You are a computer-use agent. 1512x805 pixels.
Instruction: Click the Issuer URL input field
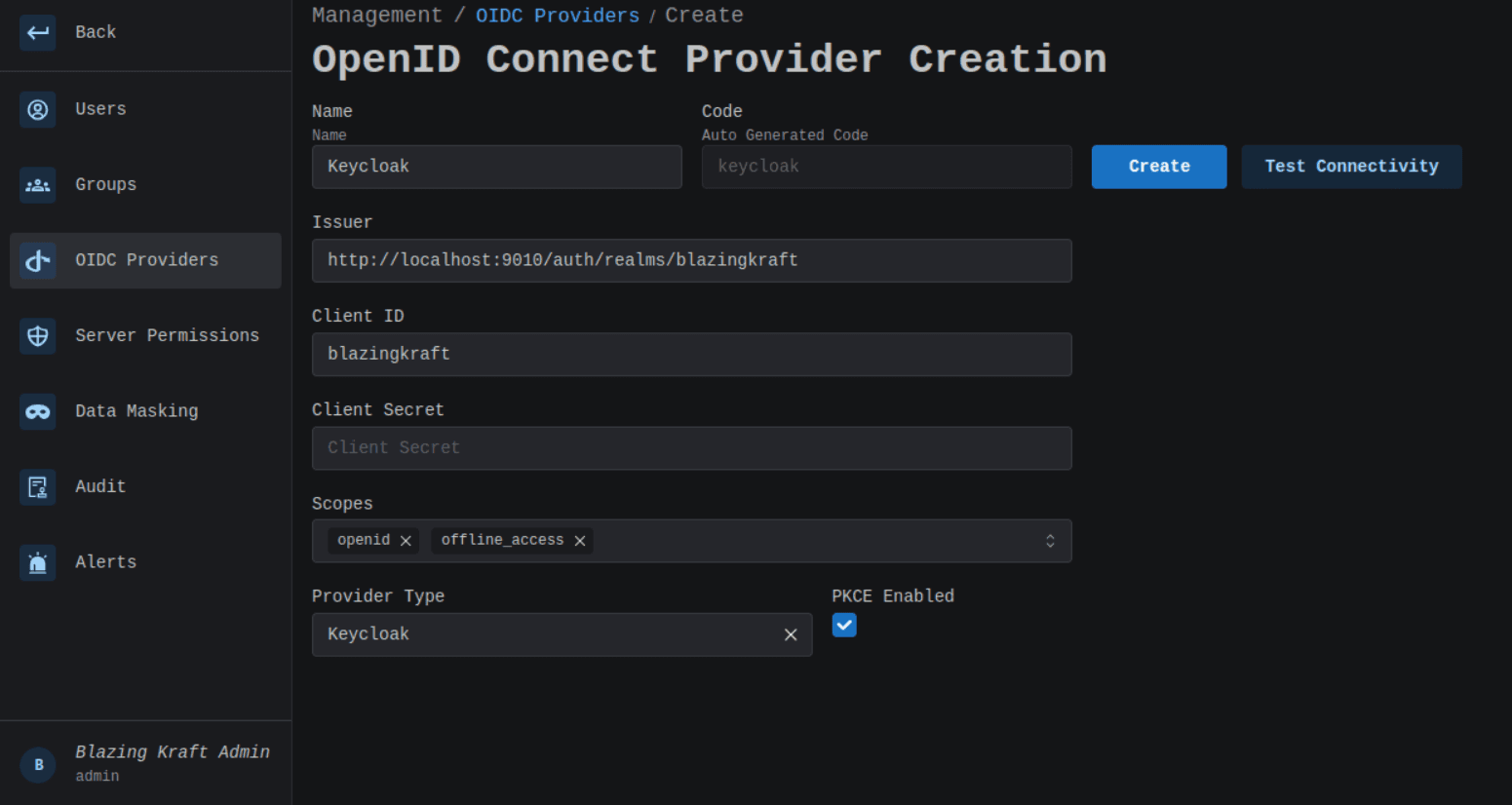pos(692,260)
